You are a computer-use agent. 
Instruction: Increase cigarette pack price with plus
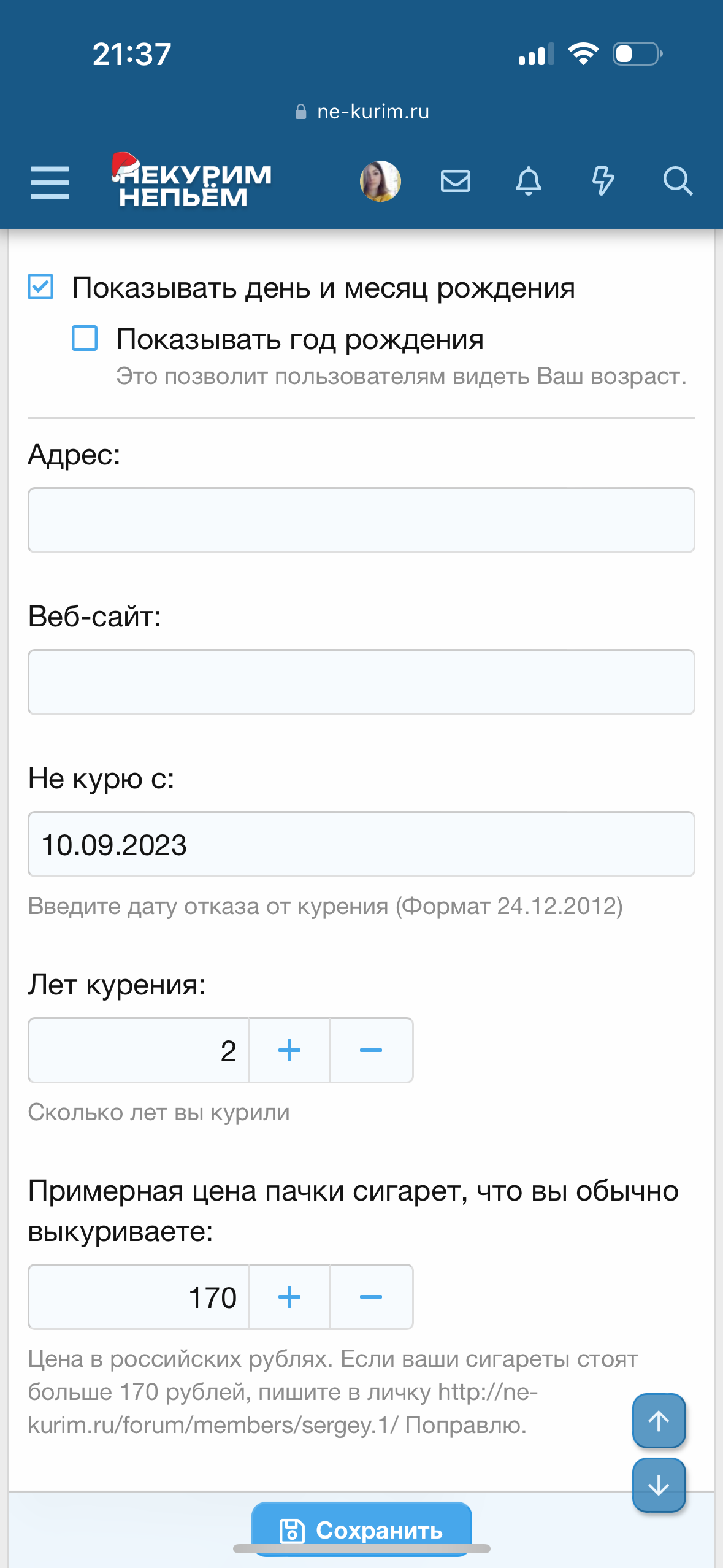289,1297
